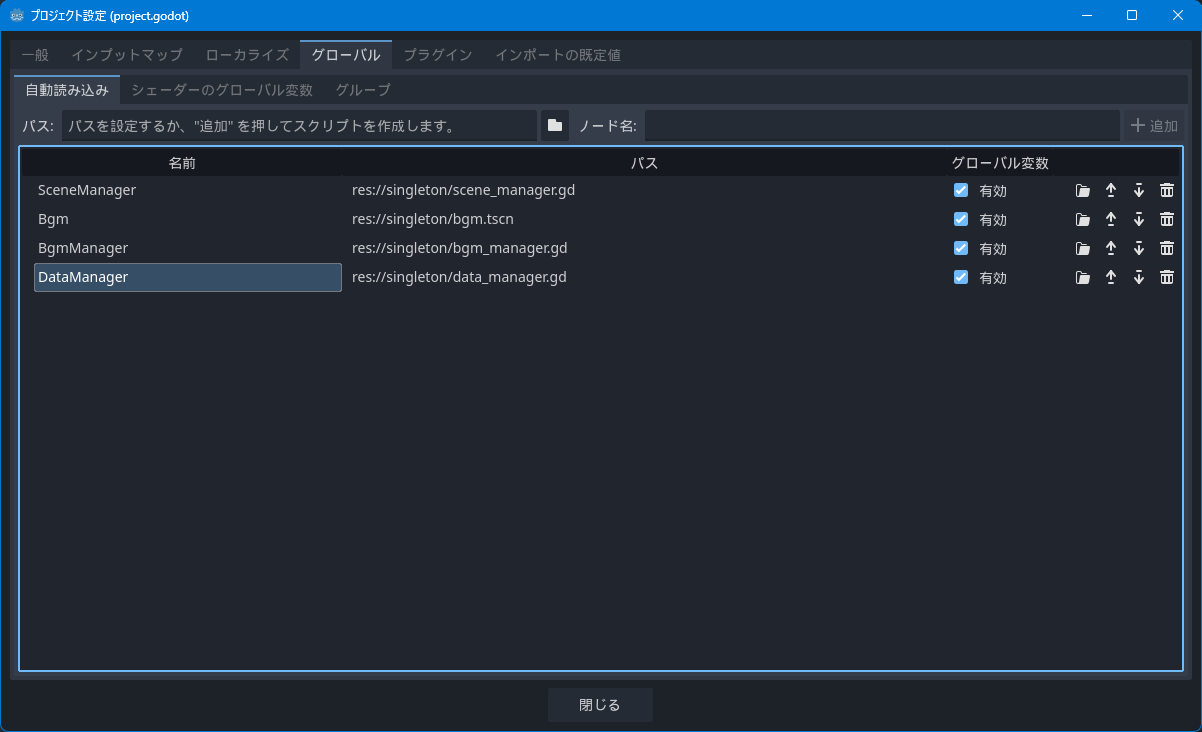Delete the SceneManager autoload entry
Viewport: 1202px width, 732px height.
pyautogui.click(x=1166, y=190)
